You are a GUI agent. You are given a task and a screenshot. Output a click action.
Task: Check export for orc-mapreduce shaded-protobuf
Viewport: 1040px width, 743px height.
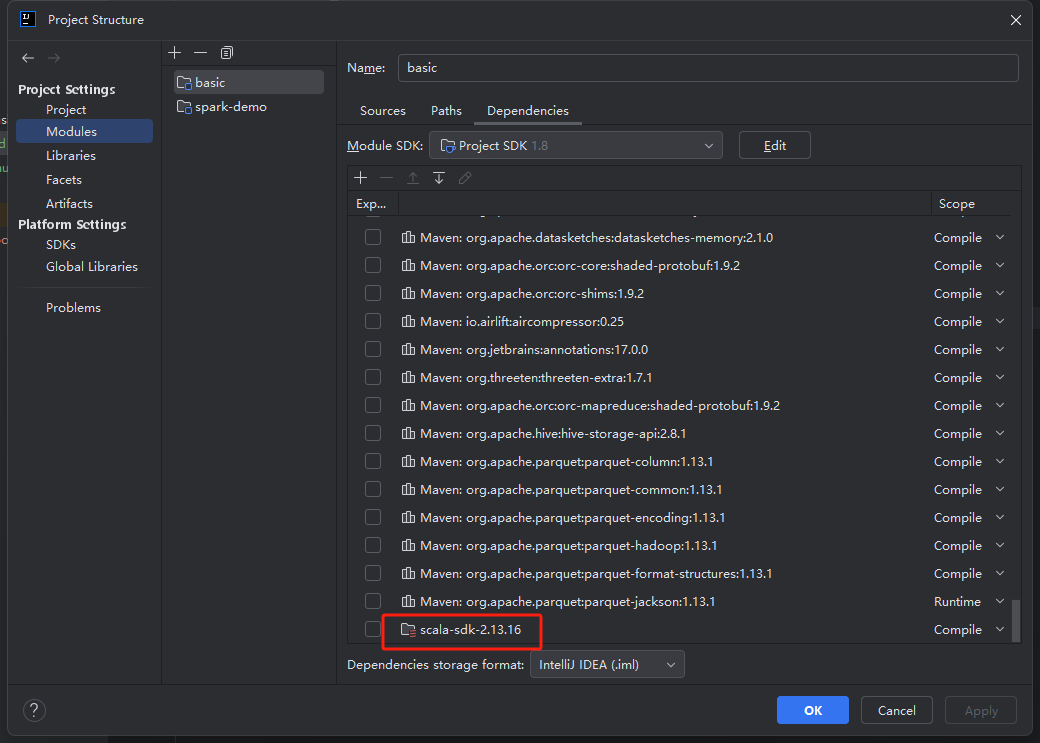[373, 405]
